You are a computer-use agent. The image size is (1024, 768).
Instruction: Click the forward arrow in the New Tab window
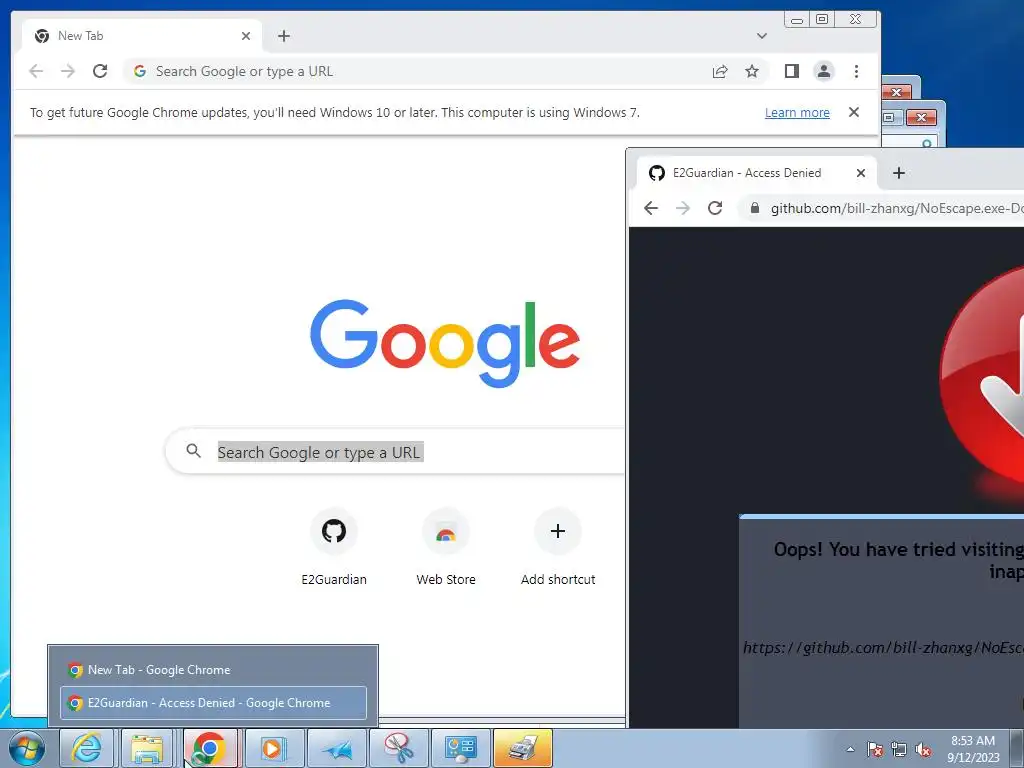pyautogui.click(x=68, y=71)
